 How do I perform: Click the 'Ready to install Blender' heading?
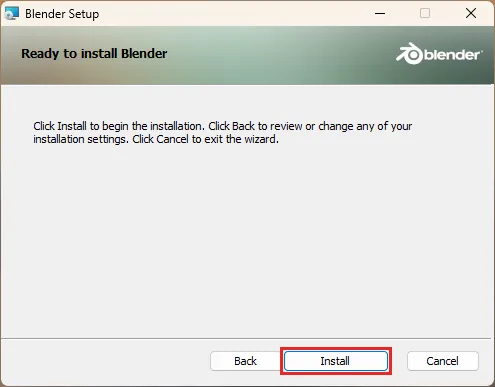click(94, 54)
